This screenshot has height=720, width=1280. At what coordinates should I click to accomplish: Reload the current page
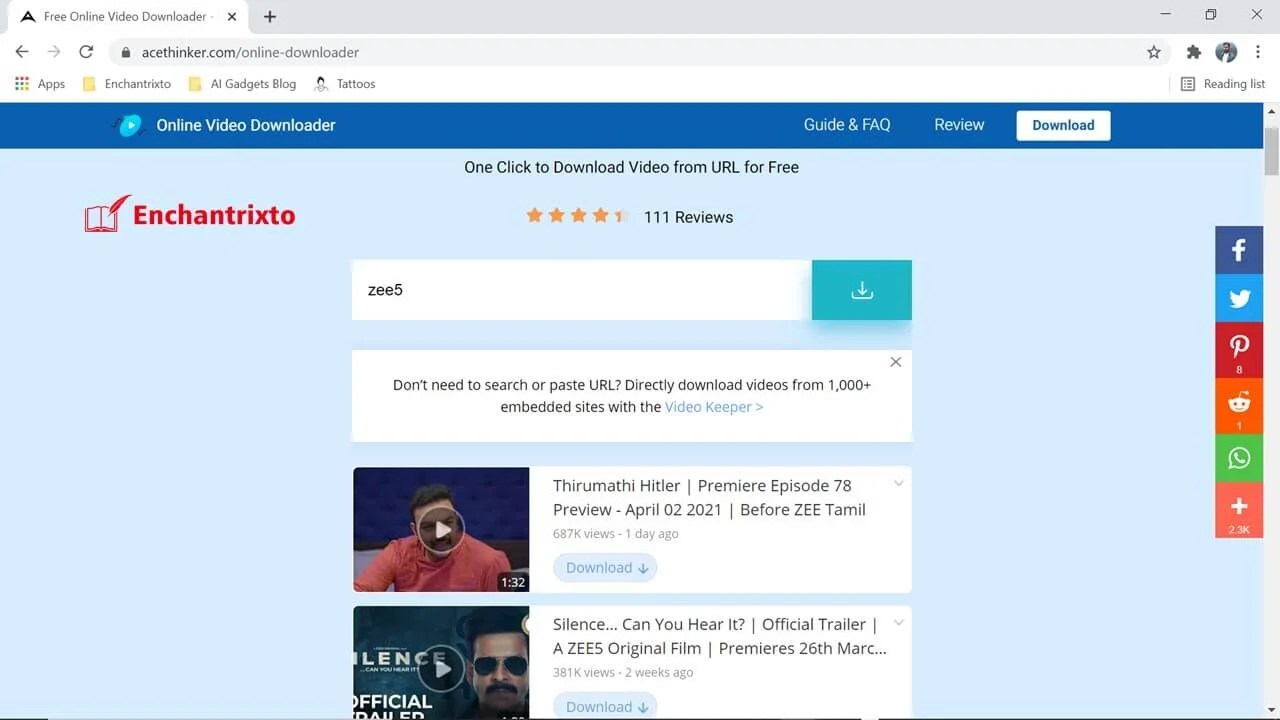(x=86, y=52)
